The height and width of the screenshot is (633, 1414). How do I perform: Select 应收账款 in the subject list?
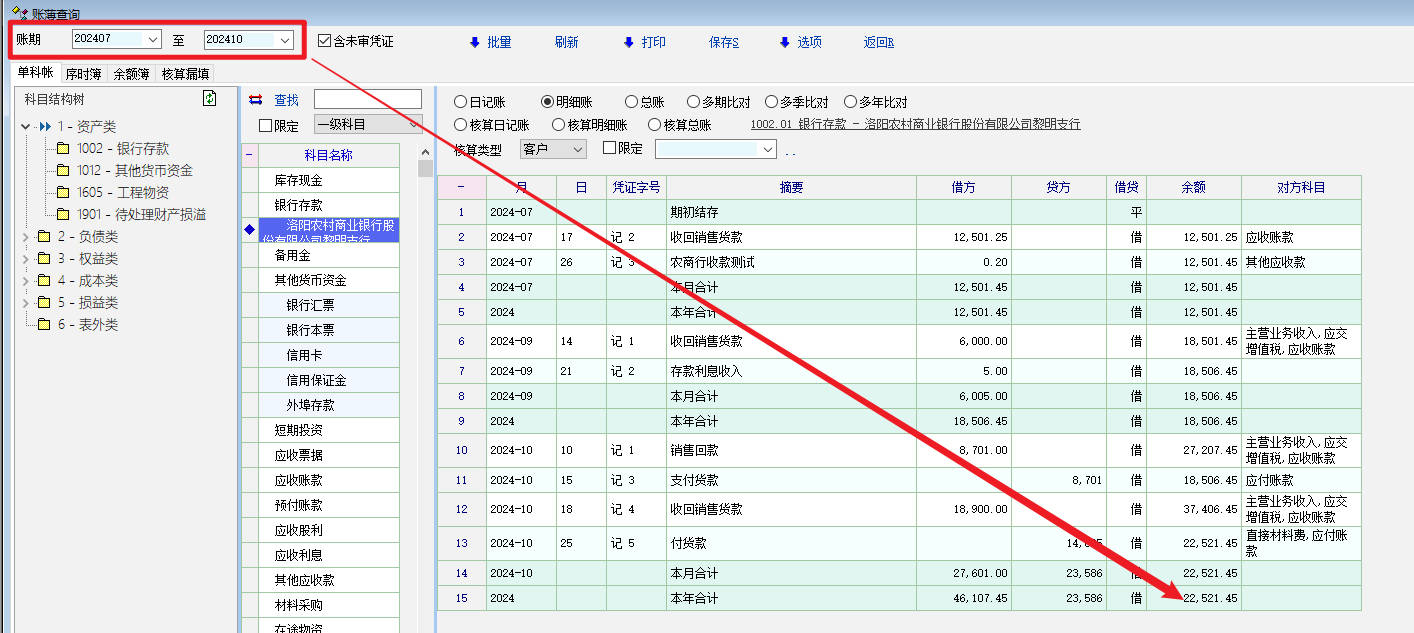click(298, 480)
